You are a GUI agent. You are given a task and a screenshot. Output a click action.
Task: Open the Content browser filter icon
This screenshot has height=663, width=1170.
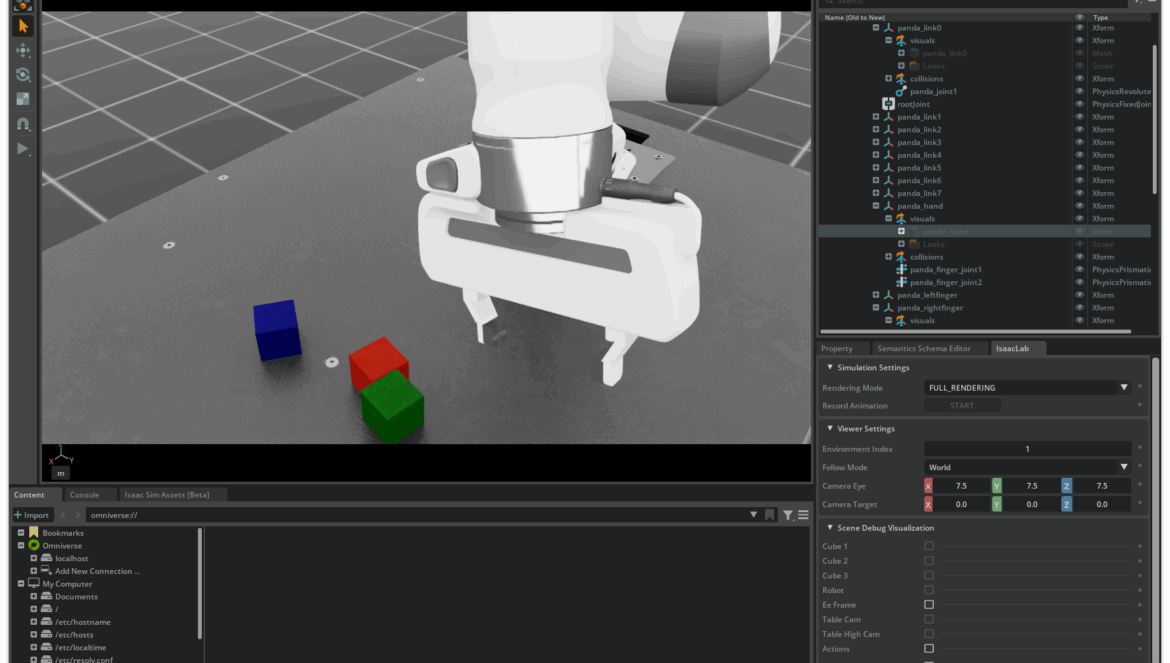[x=788, y=515]
